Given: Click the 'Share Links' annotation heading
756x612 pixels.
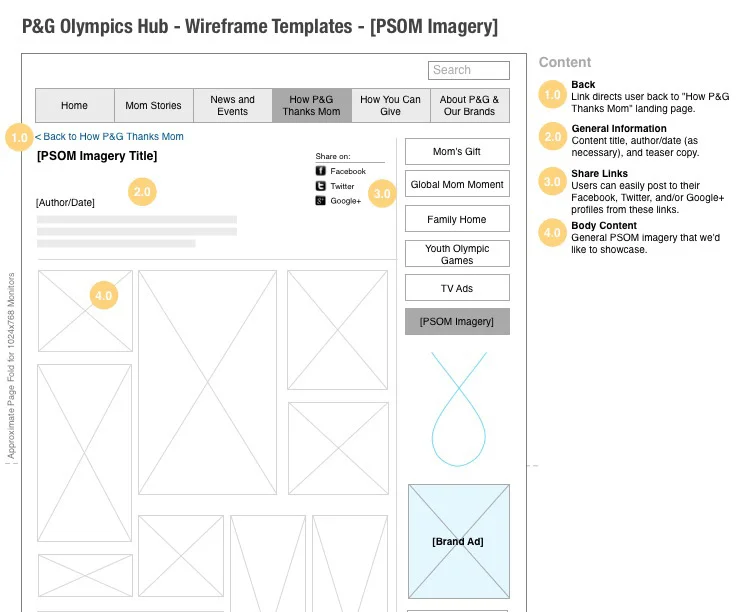Looking at the screenshot, I should pos(599,174).
